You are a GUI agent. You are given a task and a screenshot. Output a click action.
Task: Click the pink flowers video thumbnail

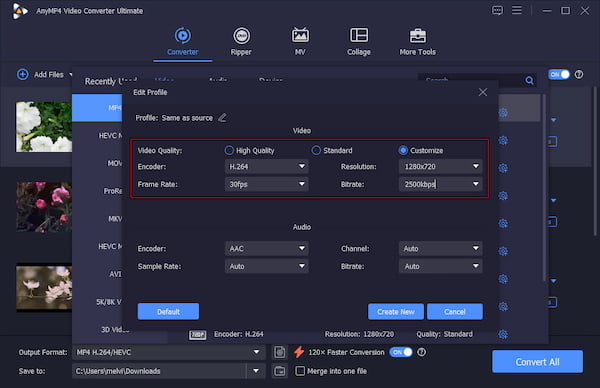(44, 207)
